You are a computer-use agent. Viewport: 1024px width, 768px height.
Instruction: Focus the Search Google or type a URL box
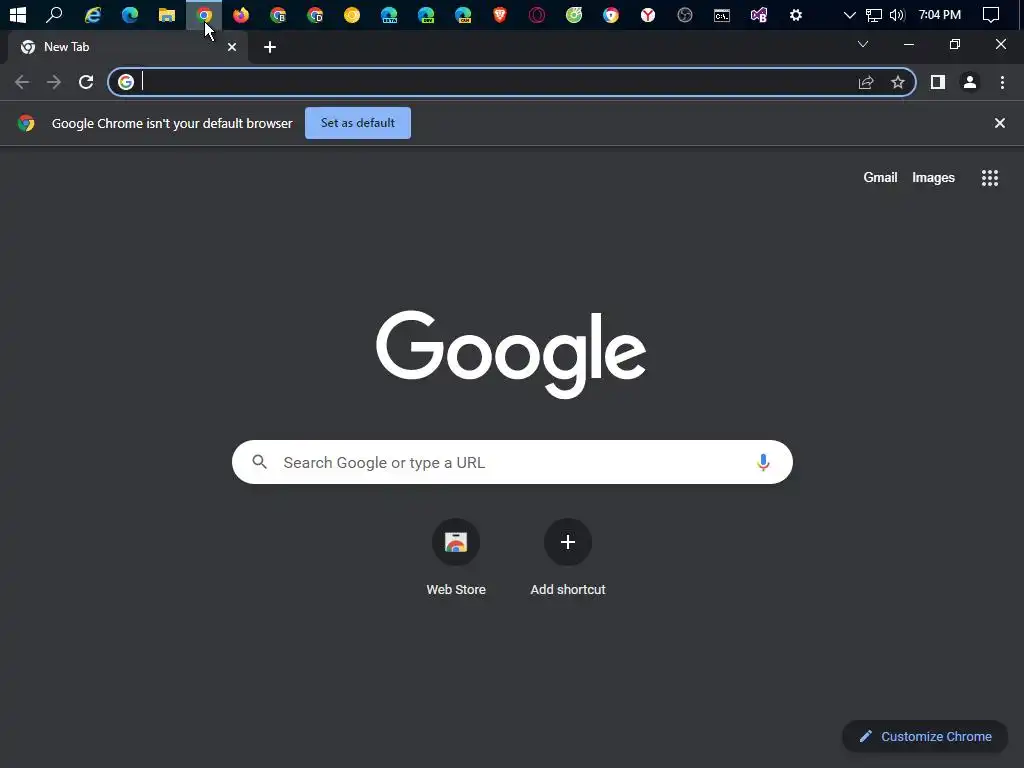pyautogui.click(x=513, y=462)
